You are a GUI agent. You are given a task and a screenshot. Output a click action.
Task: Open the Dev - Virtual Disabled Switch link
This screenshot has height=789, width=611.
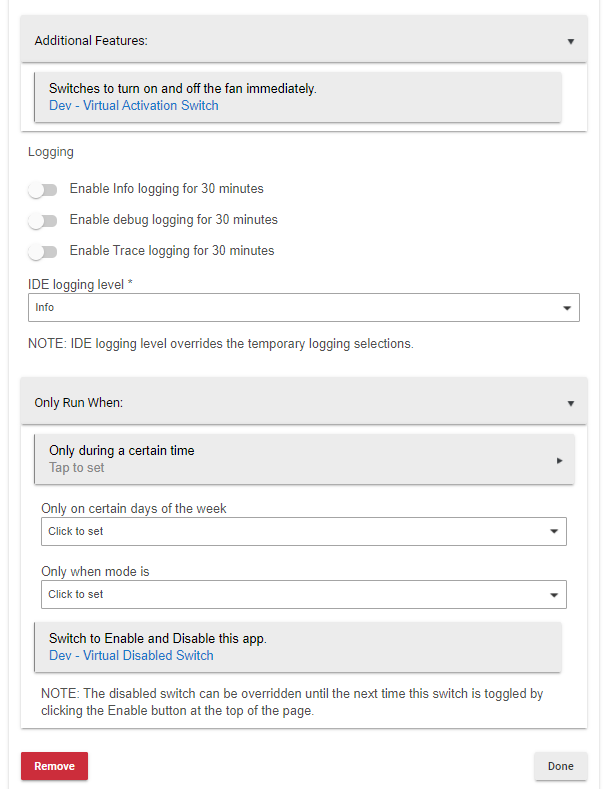coord(131,656)
